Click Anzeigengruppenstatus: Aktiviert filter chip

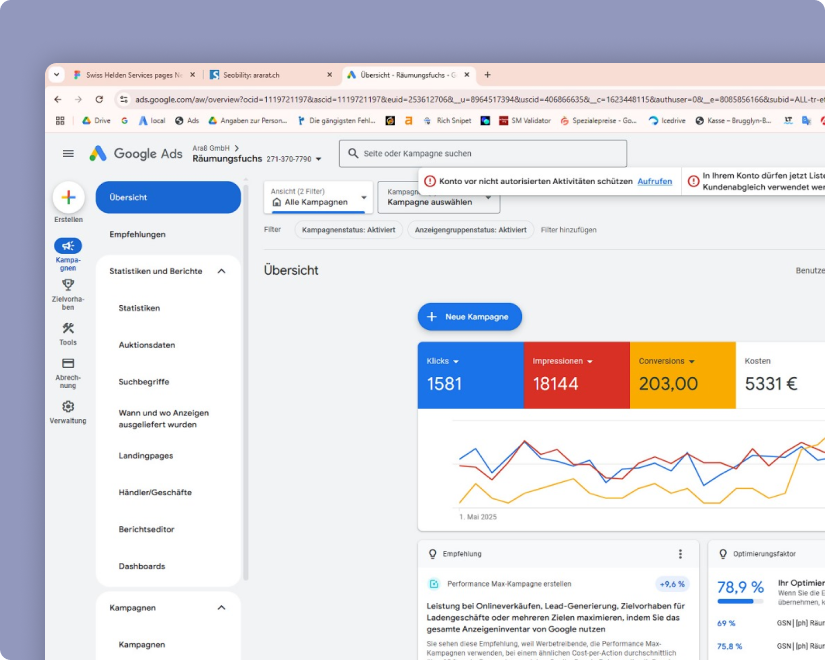470,230
